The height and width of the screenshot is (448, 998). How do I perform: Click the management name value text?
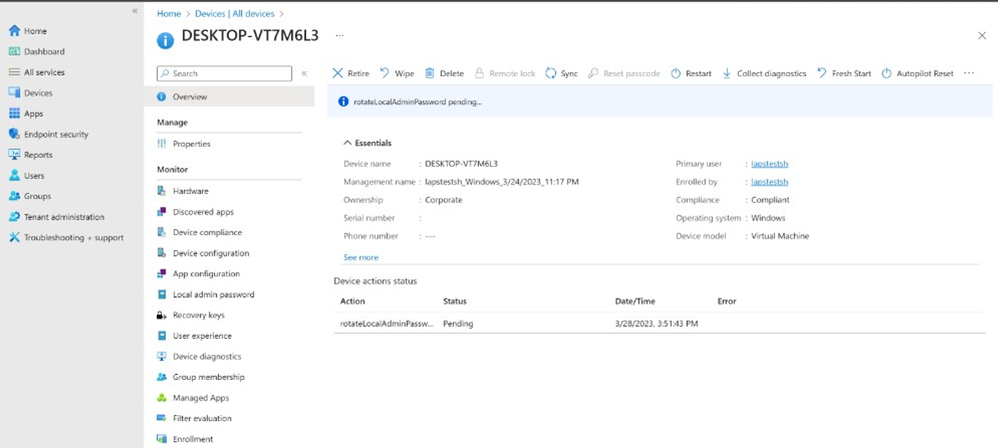pos(502,182)
